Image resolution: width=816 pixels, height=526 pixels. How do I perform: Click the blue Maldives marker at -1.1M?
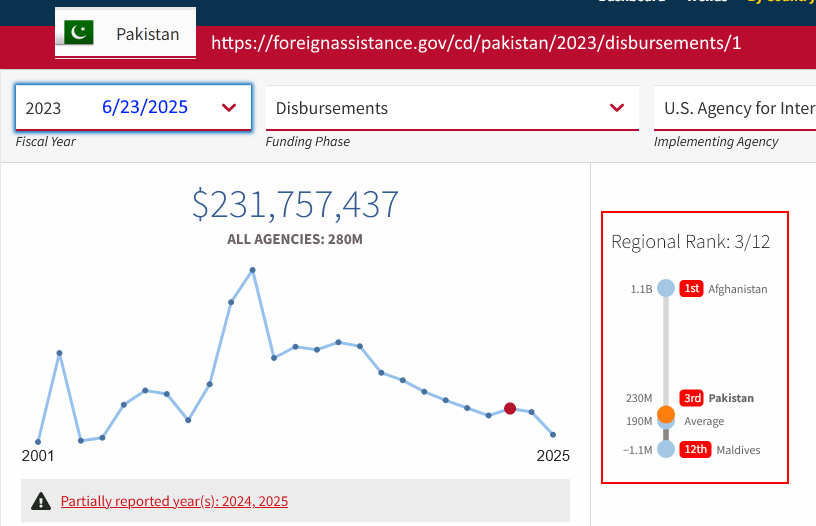coord(666,449)
